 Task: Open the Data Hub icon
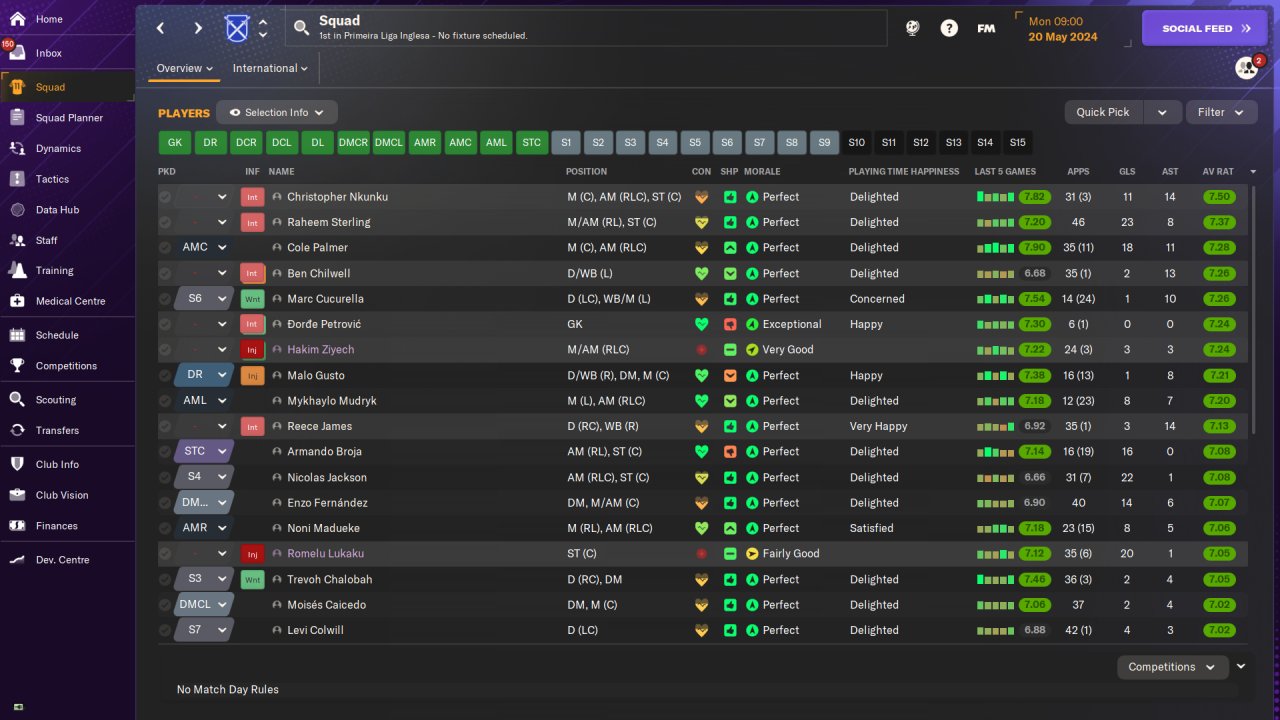pyautogui.click(x=17, y=210)
